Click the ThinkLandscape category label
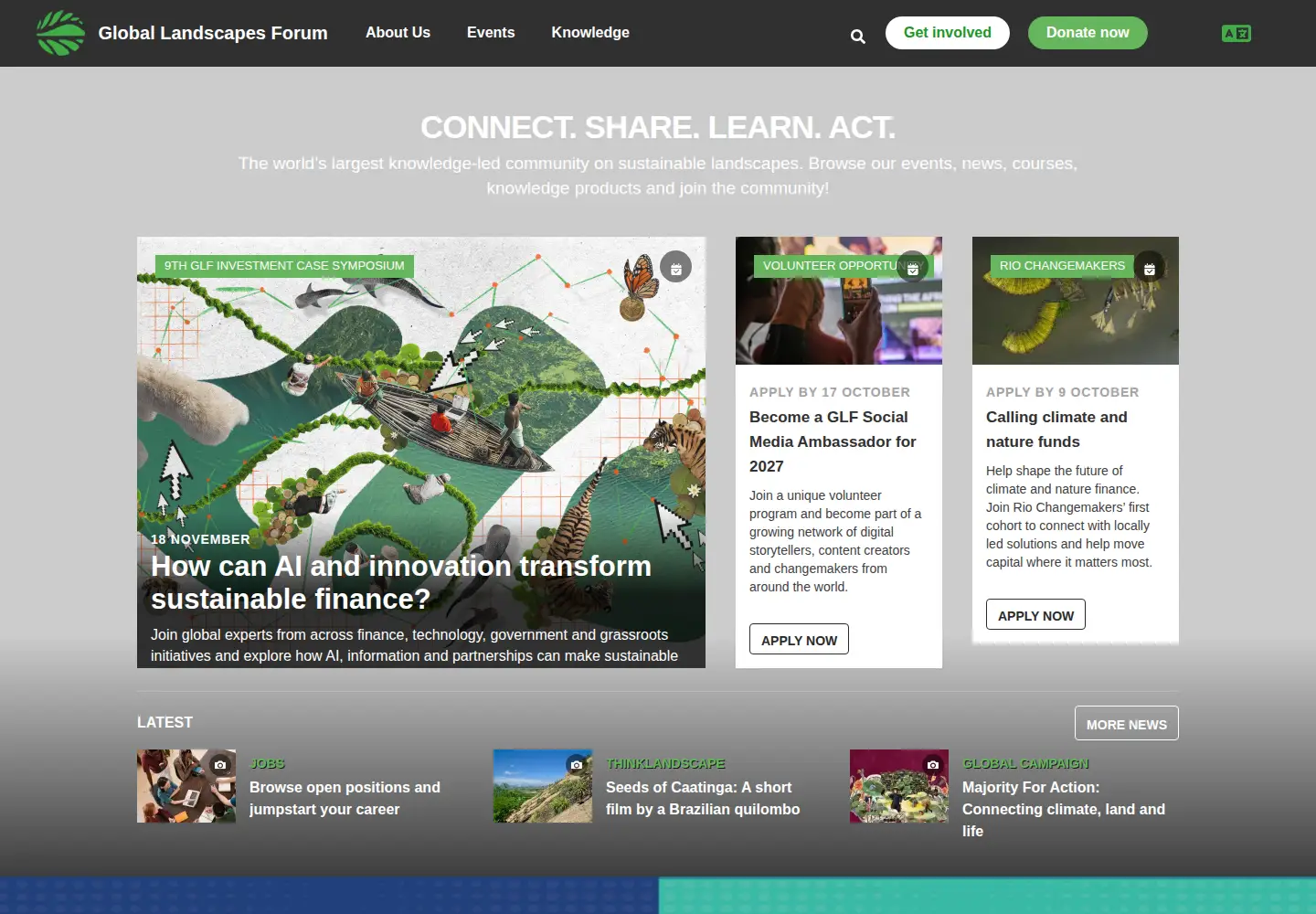This screenshot has height=914, width=1316. coord(665,763)
